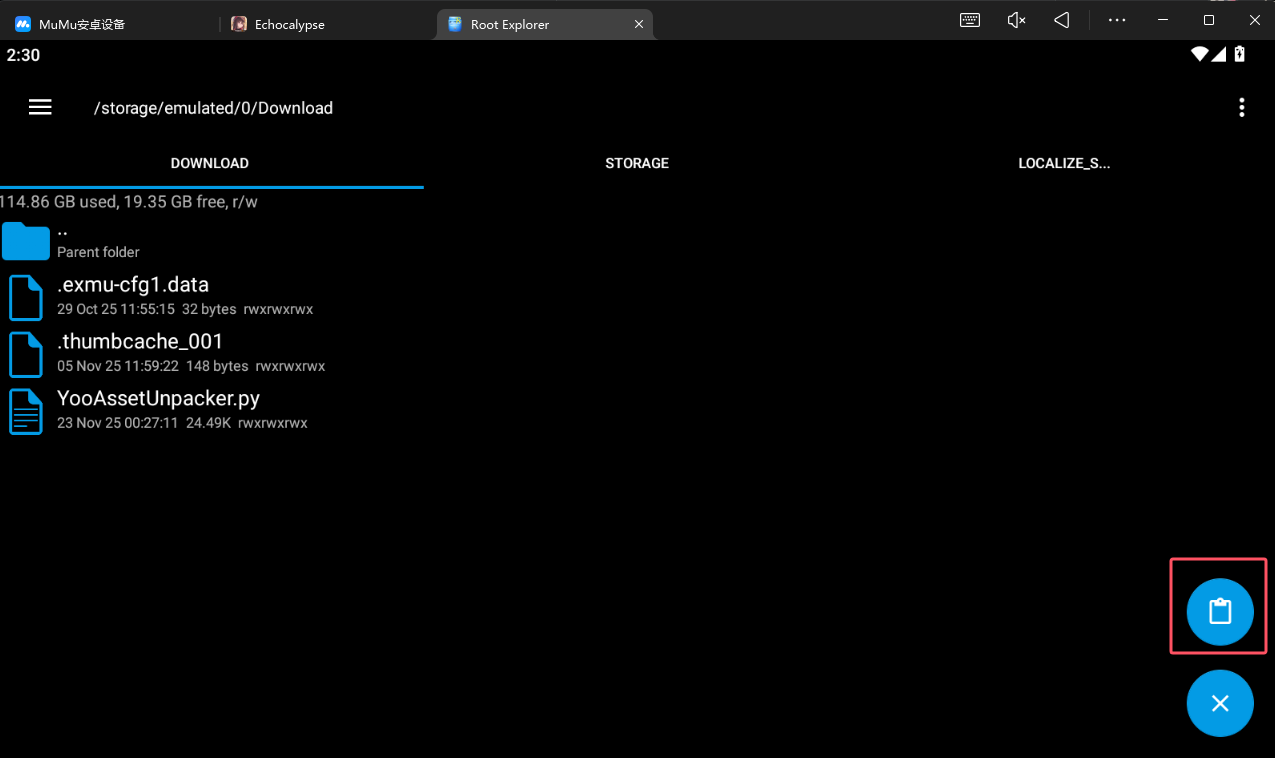Open the emulator more options ellipsis
Screen dimensions: 1275x758
(x=1117, y=20)
